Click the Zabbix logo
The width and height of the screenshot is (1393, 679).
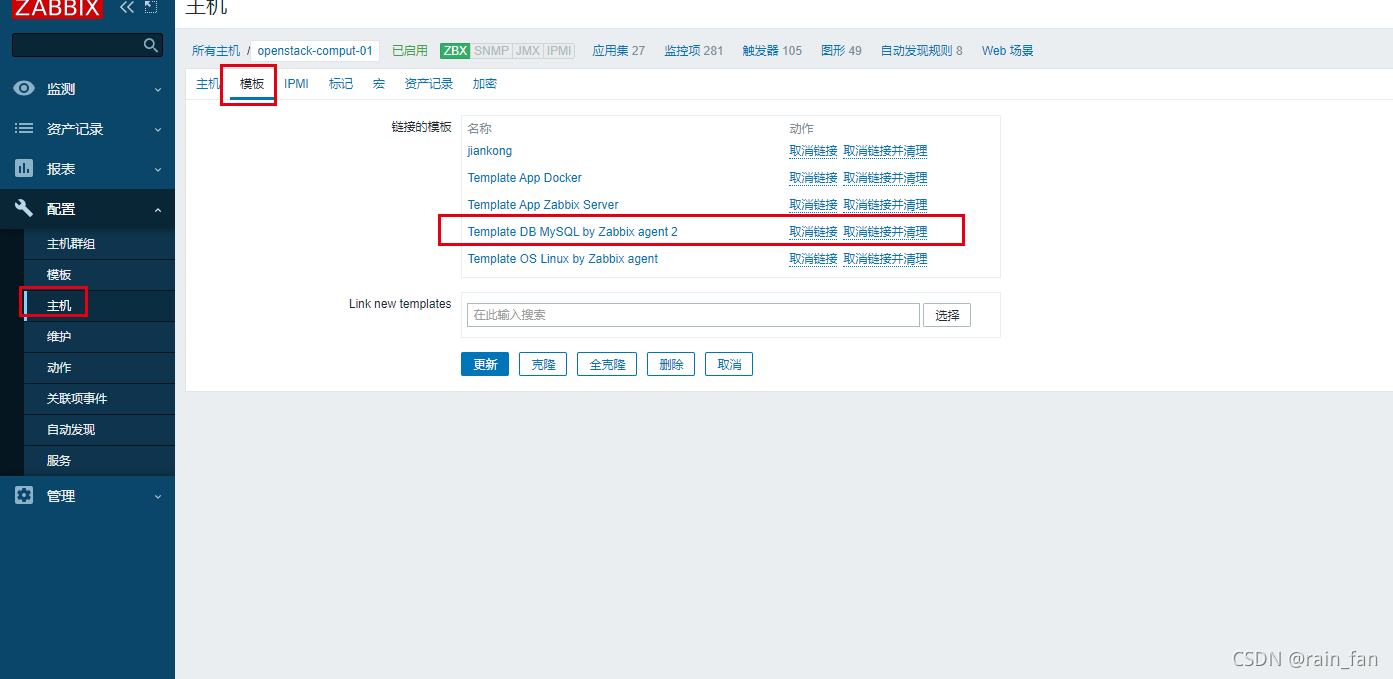pos(57,8)
